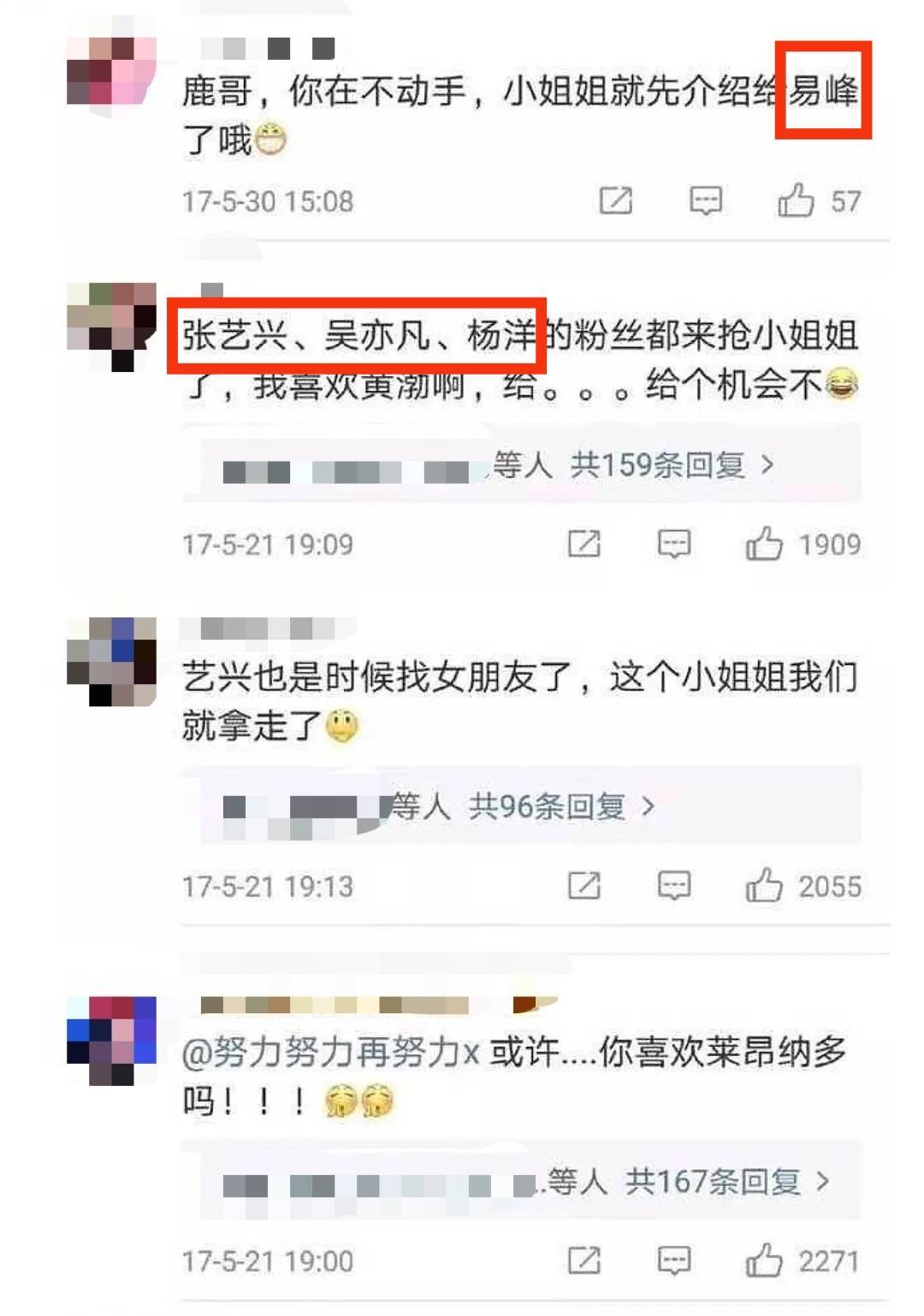
Task: Reply to the comment posted 17-5-21 19:13
Action: tap(674, 885)
